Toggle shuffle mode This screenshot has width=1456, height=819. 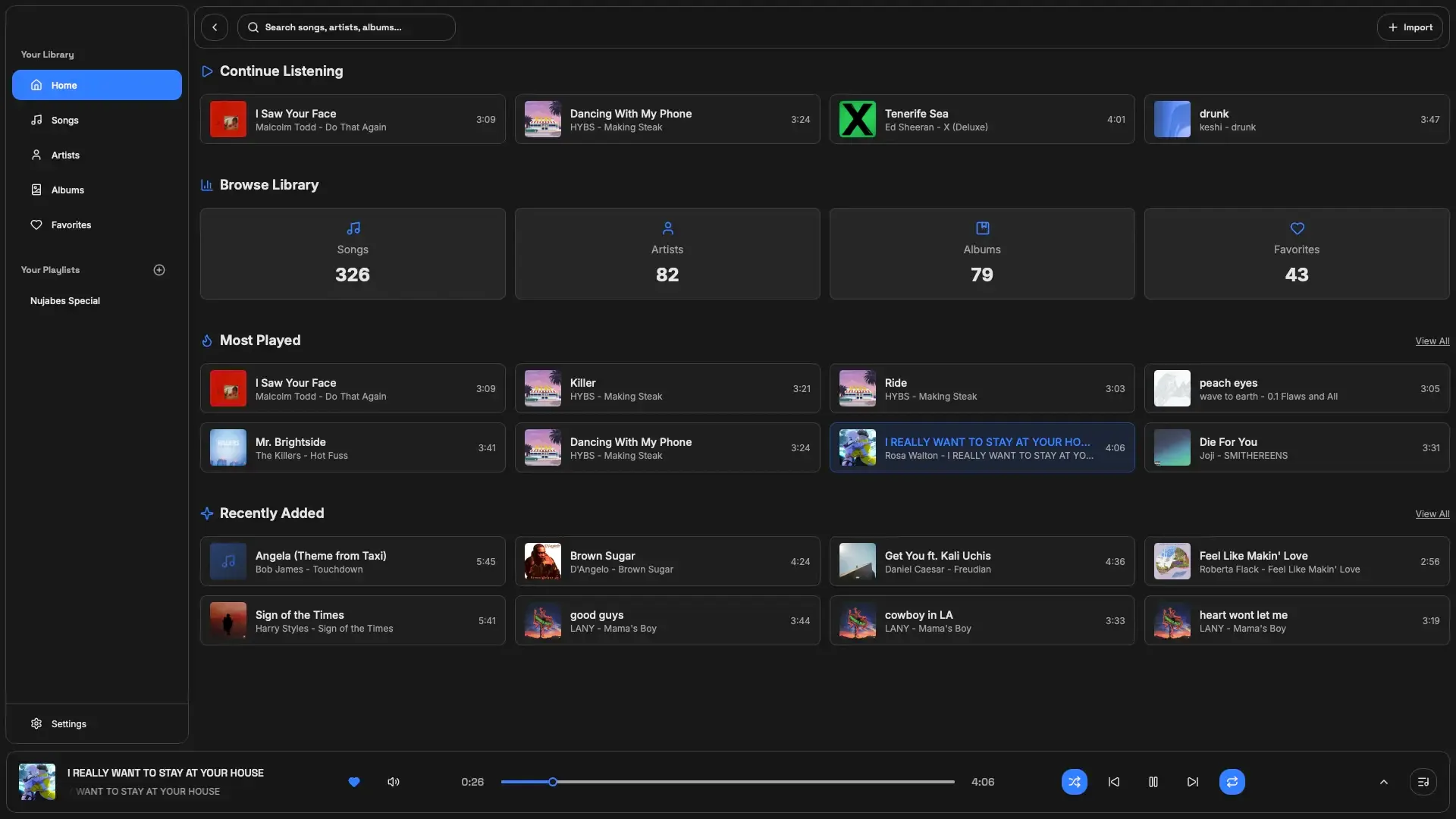[1075, 782]
